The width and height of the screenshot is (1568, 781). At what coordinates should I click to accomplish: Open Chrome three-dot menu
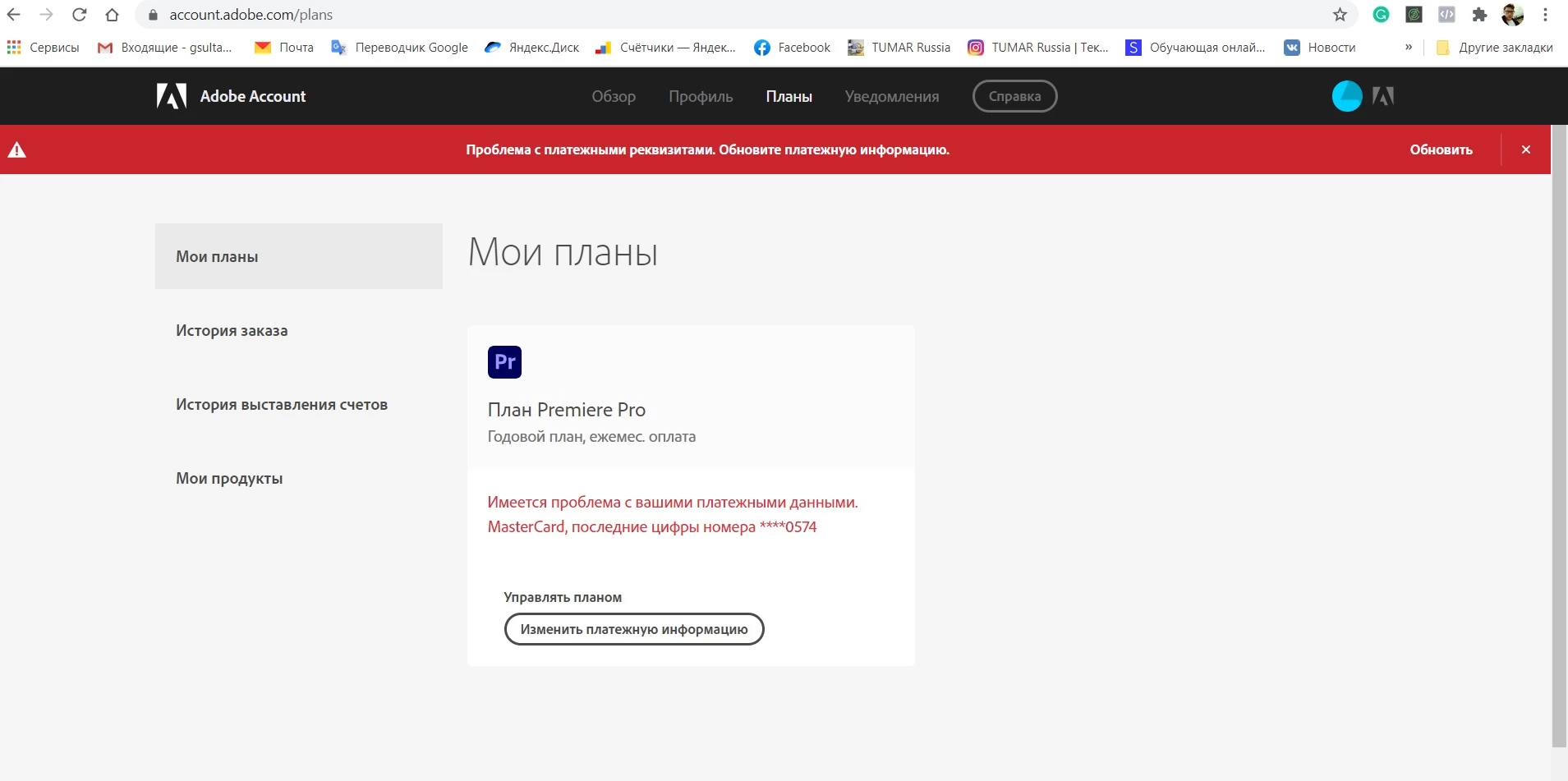pos(1545,15)
